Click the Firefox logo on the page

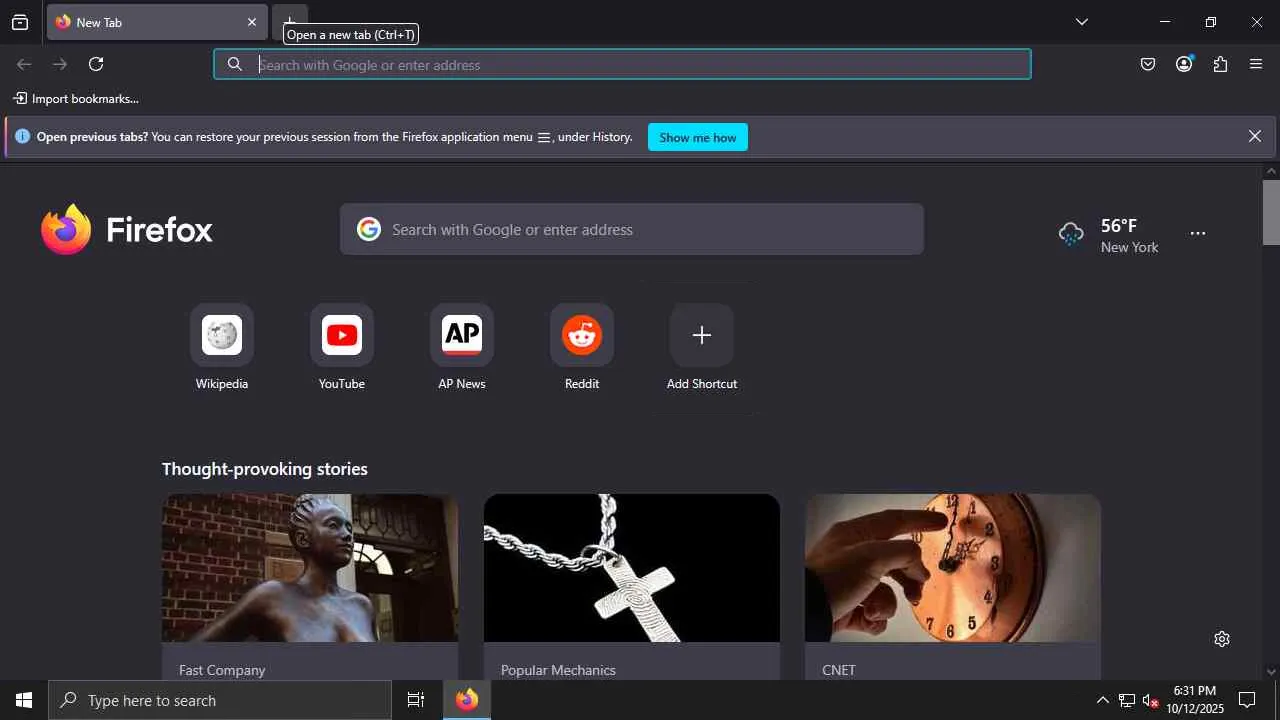tap(127, 229)
